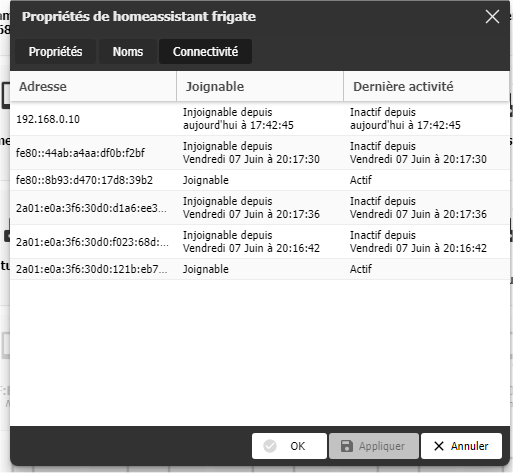Viewport: 513px width, 473px height.
Task: Select the fe80::44ab:a4aa:df0b:f2bf row
Action: coord(260,153)
